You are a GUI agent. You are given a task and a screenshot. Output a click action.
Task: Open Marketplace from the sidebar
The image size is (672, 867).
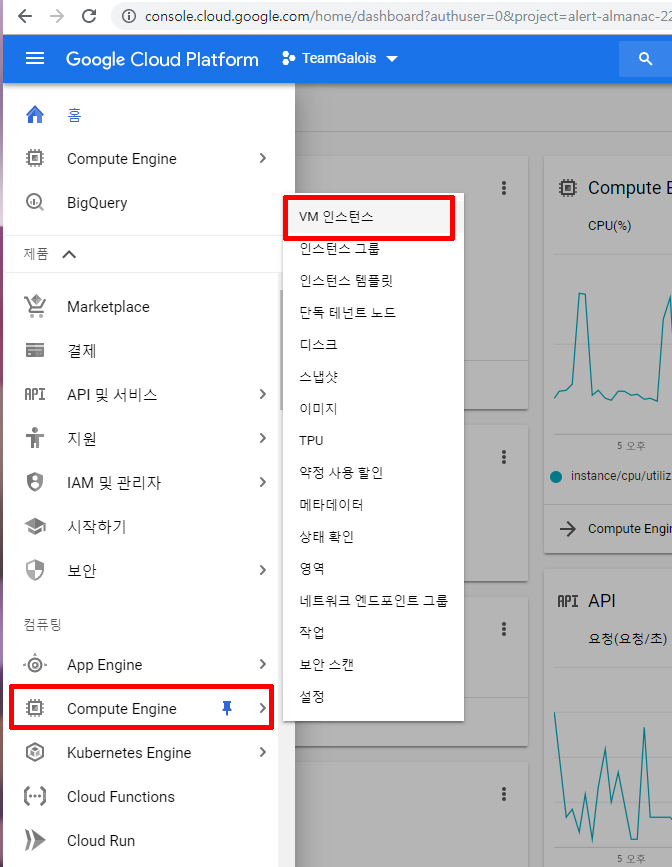108,307
